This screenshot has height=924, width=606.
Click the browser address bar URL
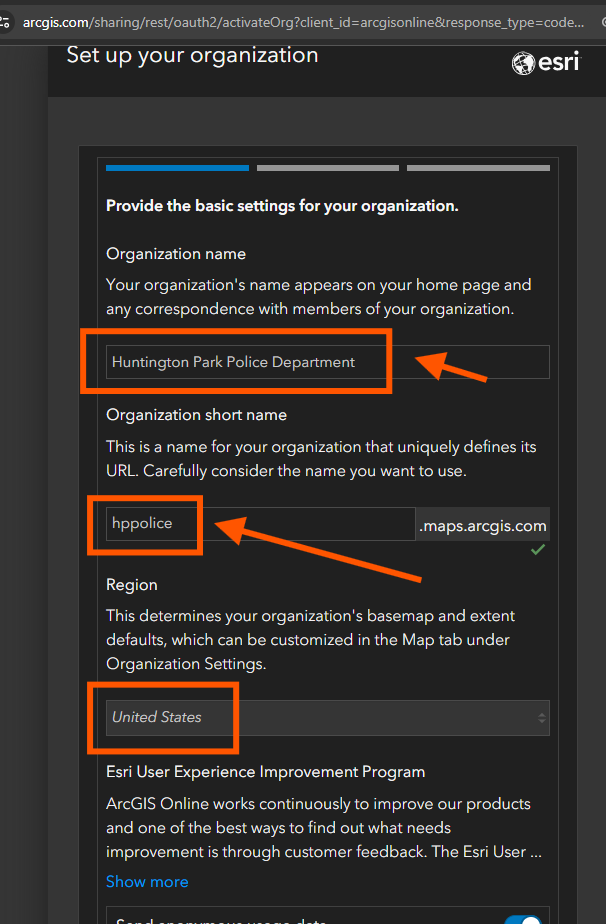click(303, 22)
